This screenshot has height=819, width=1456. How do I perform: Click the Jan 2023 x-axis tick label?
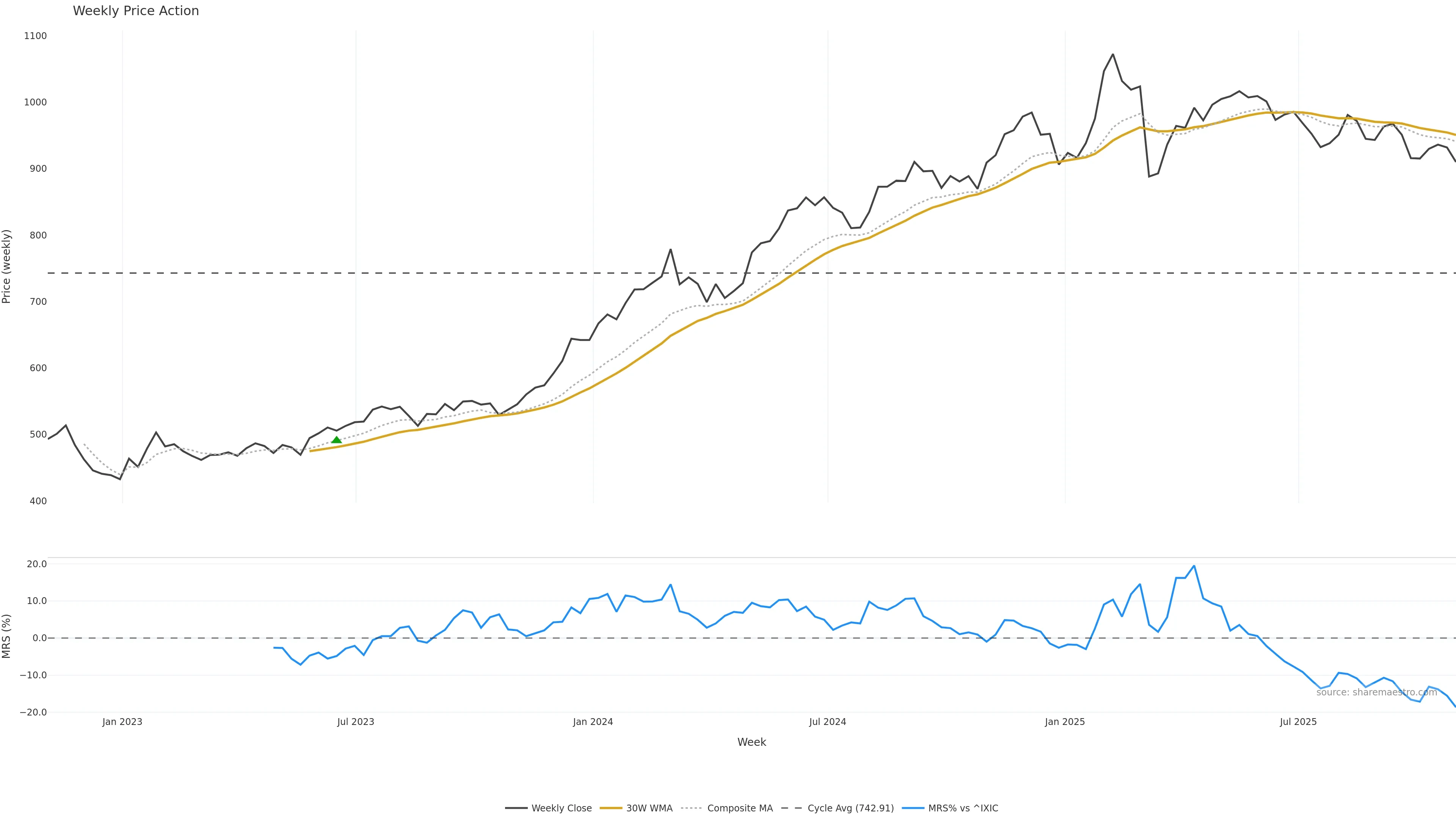[122, 722]
